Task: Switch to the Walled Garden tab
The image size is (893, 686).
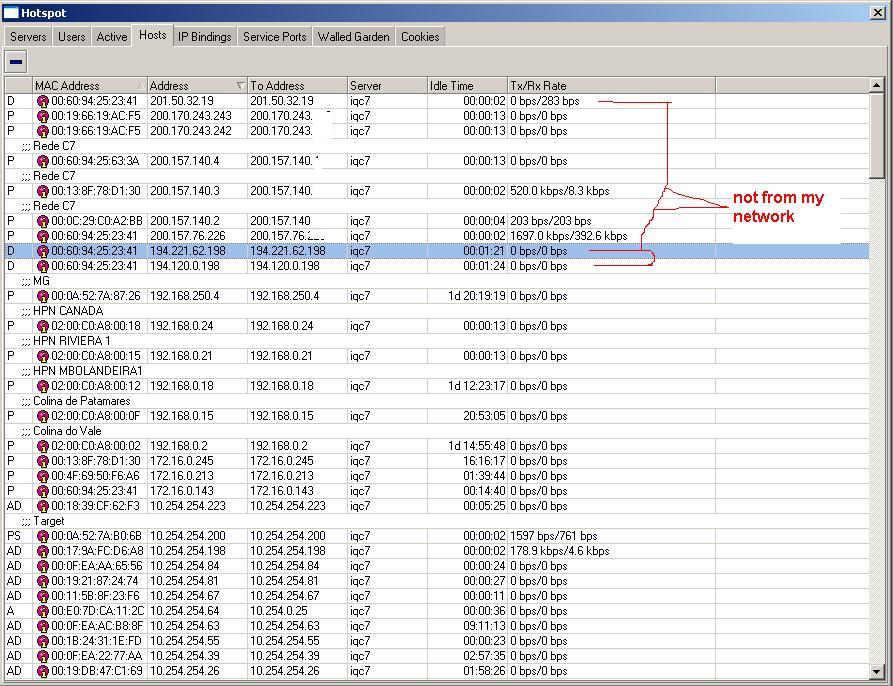Action: pos(354,37)
